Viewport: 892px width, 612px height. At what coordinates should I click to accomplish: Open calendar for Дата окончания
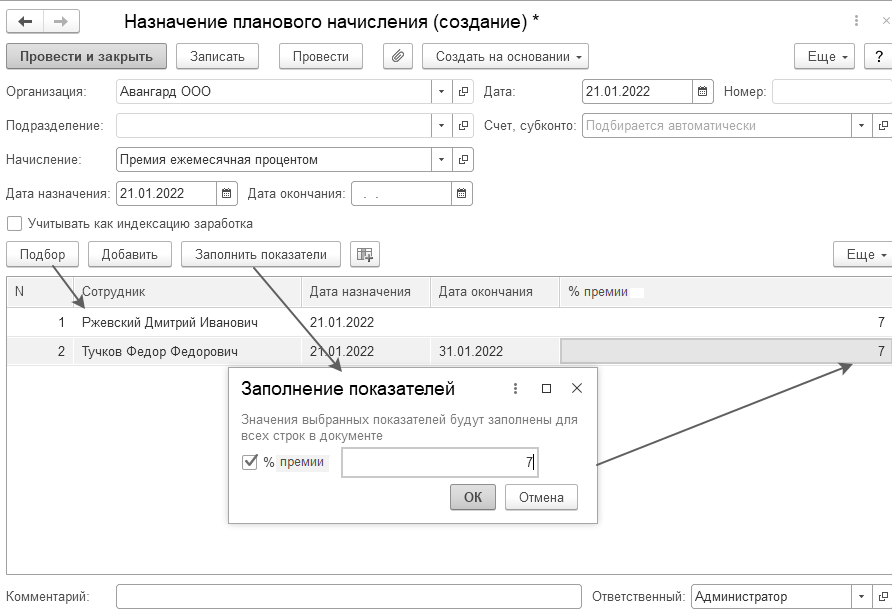(462, 193)
